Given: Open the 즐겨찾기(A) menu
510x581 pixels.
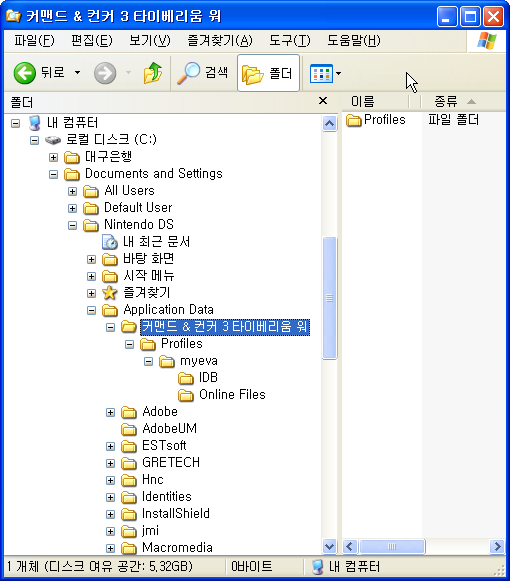Looking at the screenshot, I should click(220, 40).
